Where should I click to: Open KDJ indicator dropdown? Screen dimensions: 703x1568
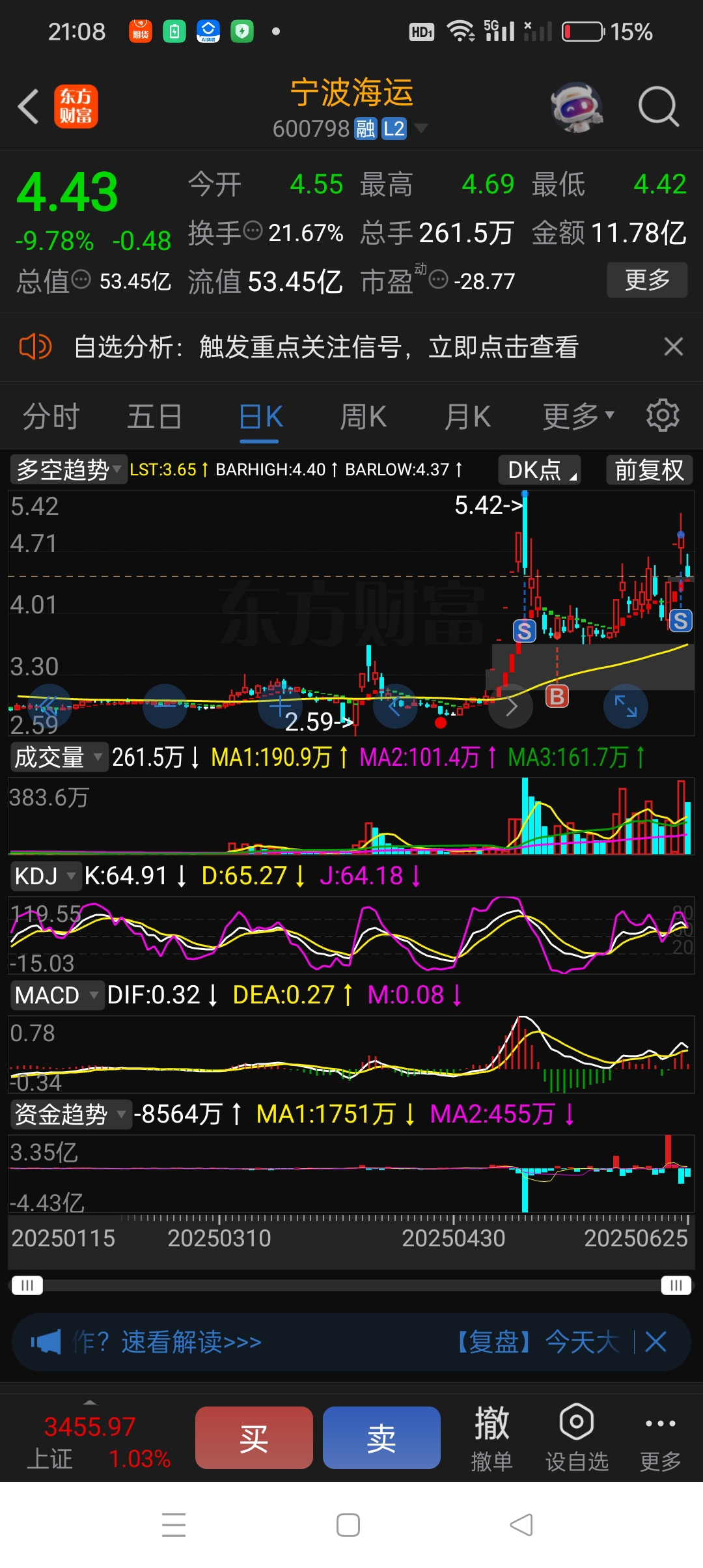point(45,875)
